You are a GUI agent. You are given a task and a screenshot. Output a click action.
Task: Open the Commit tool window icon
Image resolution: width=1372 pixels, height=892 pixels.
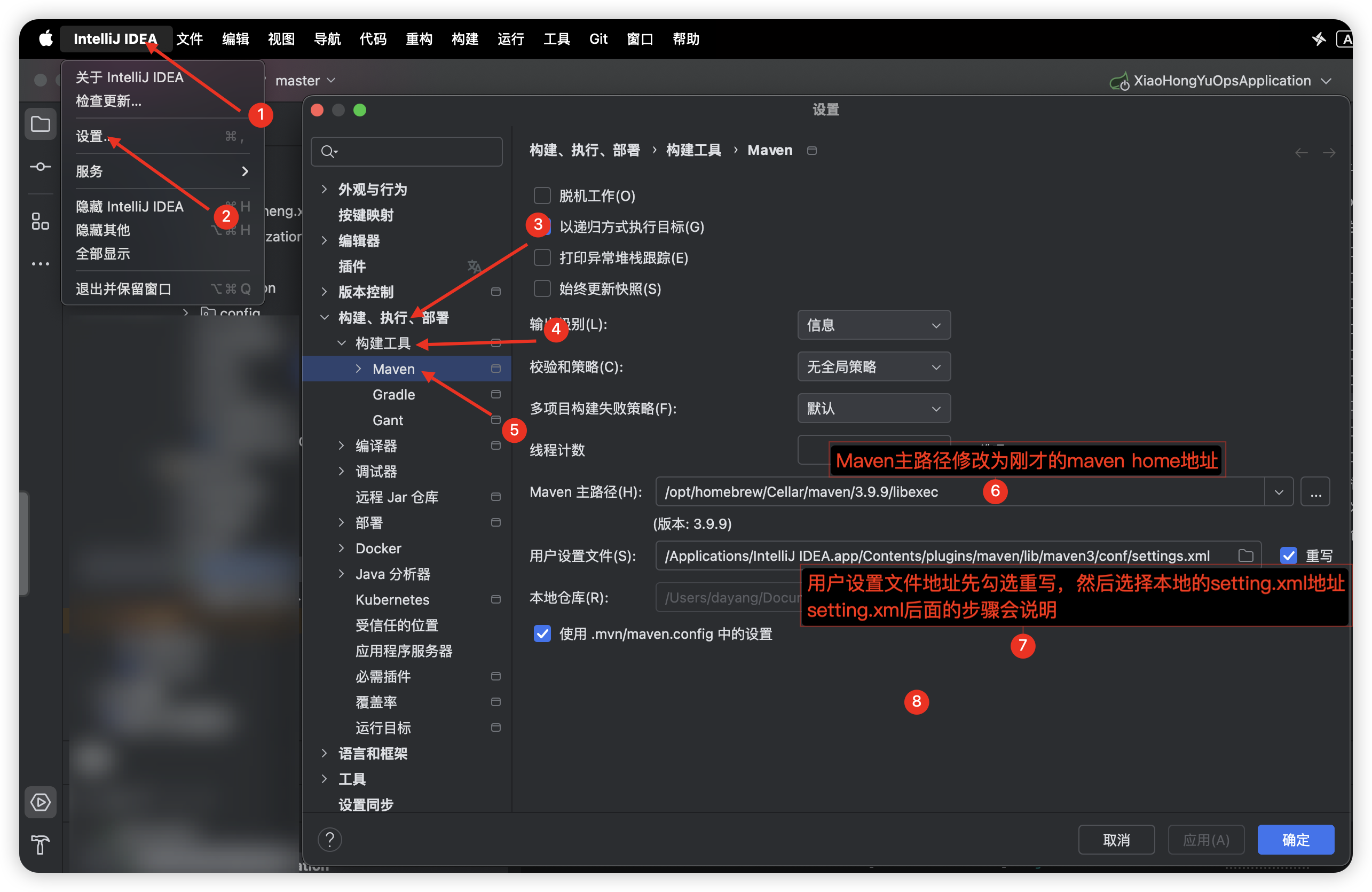(41, 167)
